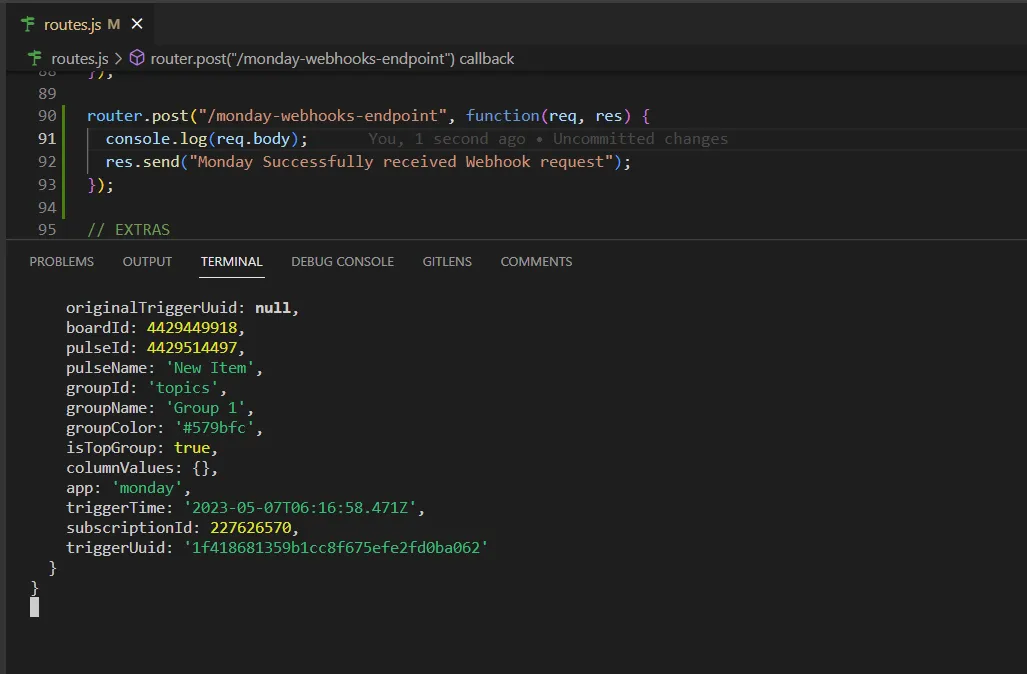Click the app 'monday' value
Image resolution: width=1027 pixels, height=674 pixels.
[x=147, y=488]
